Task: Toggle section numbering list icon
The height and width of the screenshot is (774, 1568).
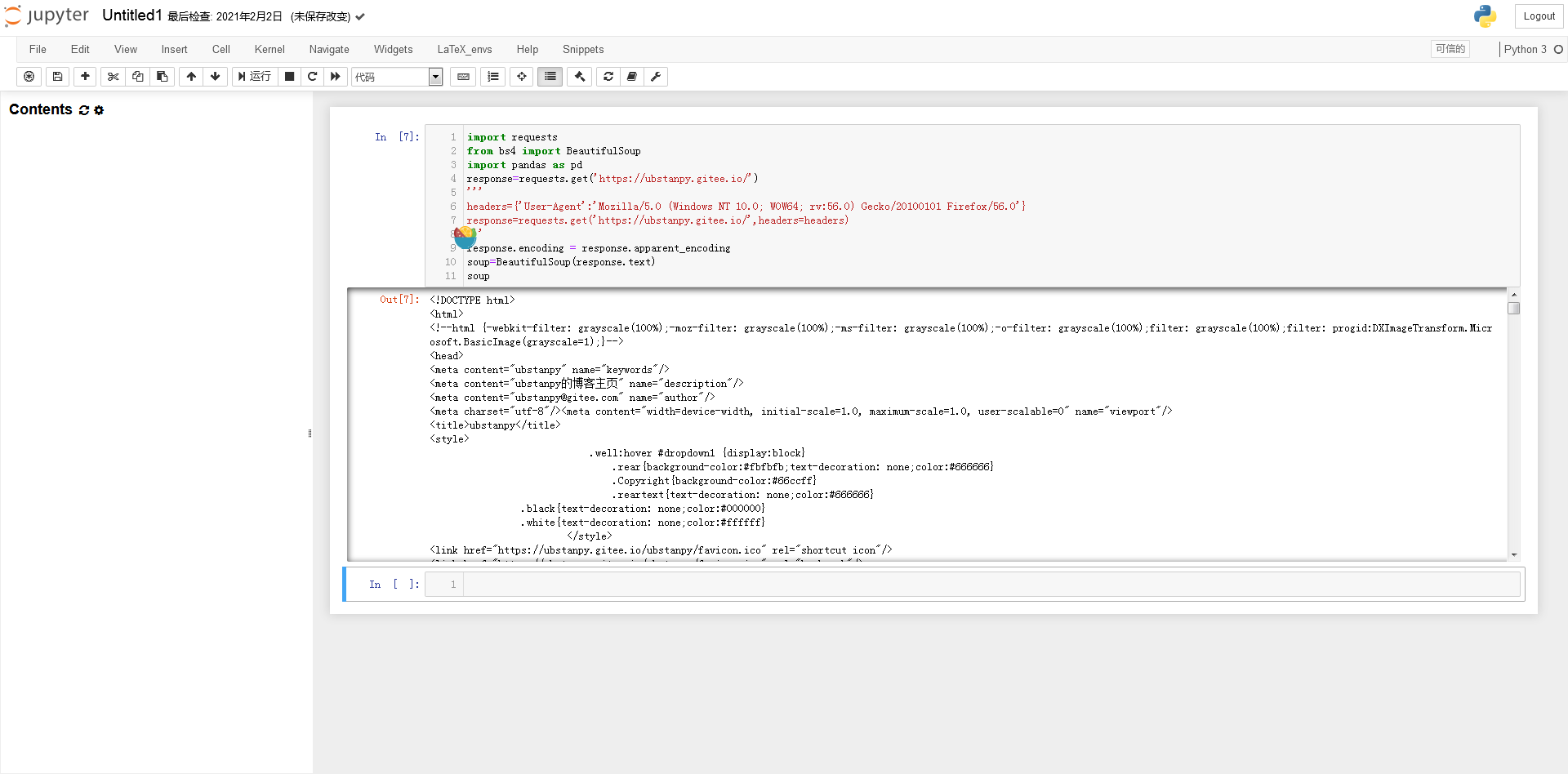Action: pyautogui.click(x=493, y=77)
